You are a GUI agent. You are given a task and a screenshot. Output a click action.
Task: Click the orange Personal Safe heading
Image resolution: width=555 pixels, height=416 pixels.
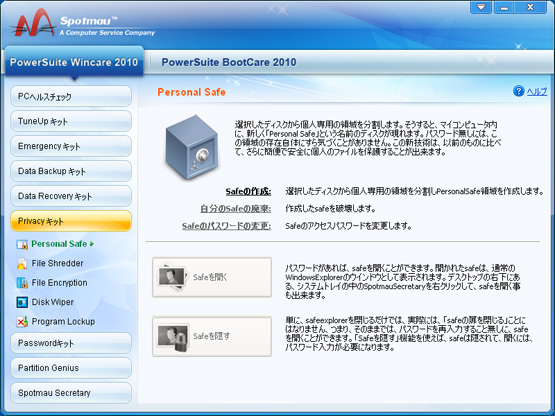[191, 92]
